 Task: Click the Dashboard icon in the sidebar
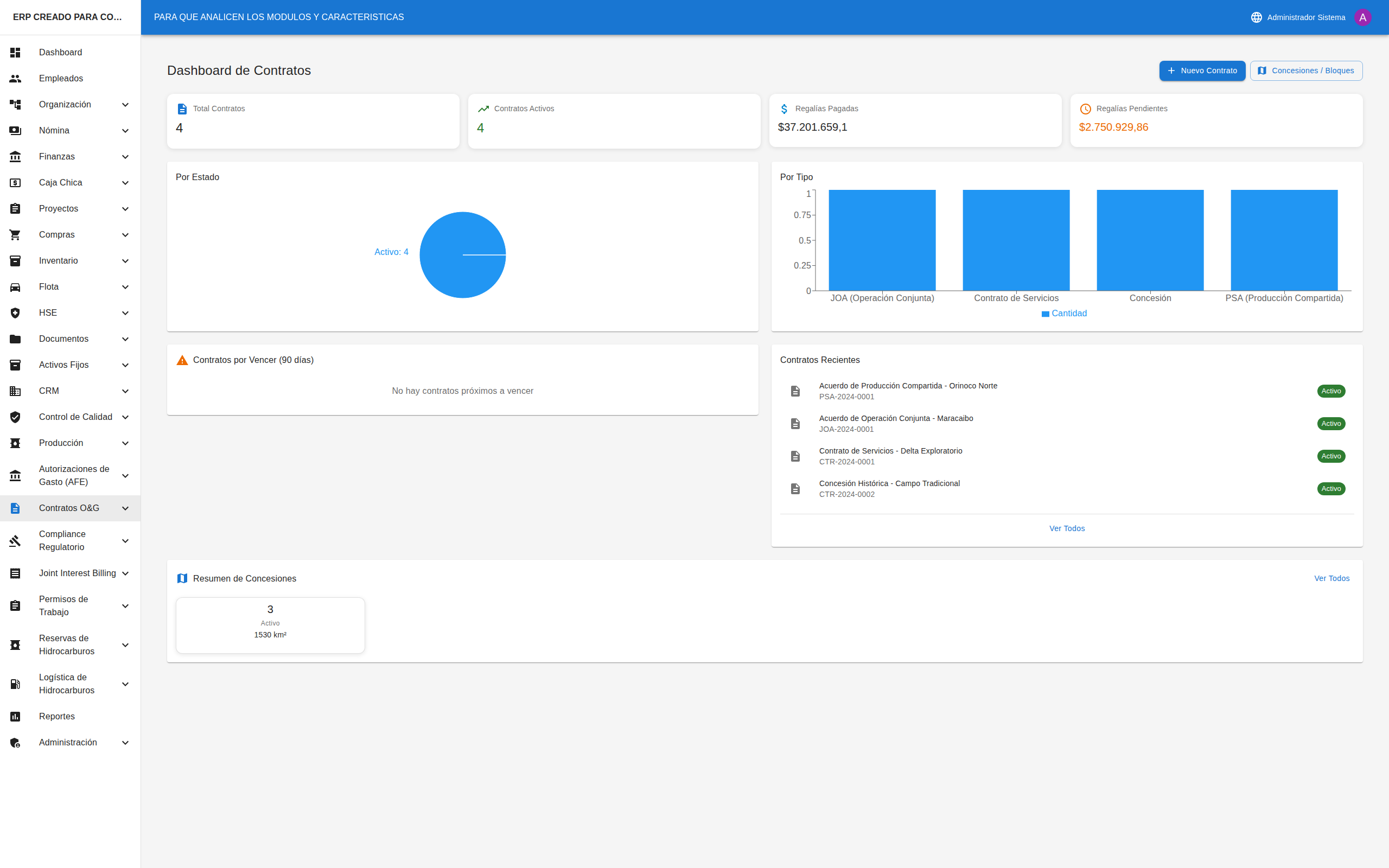tap(15, 52)
